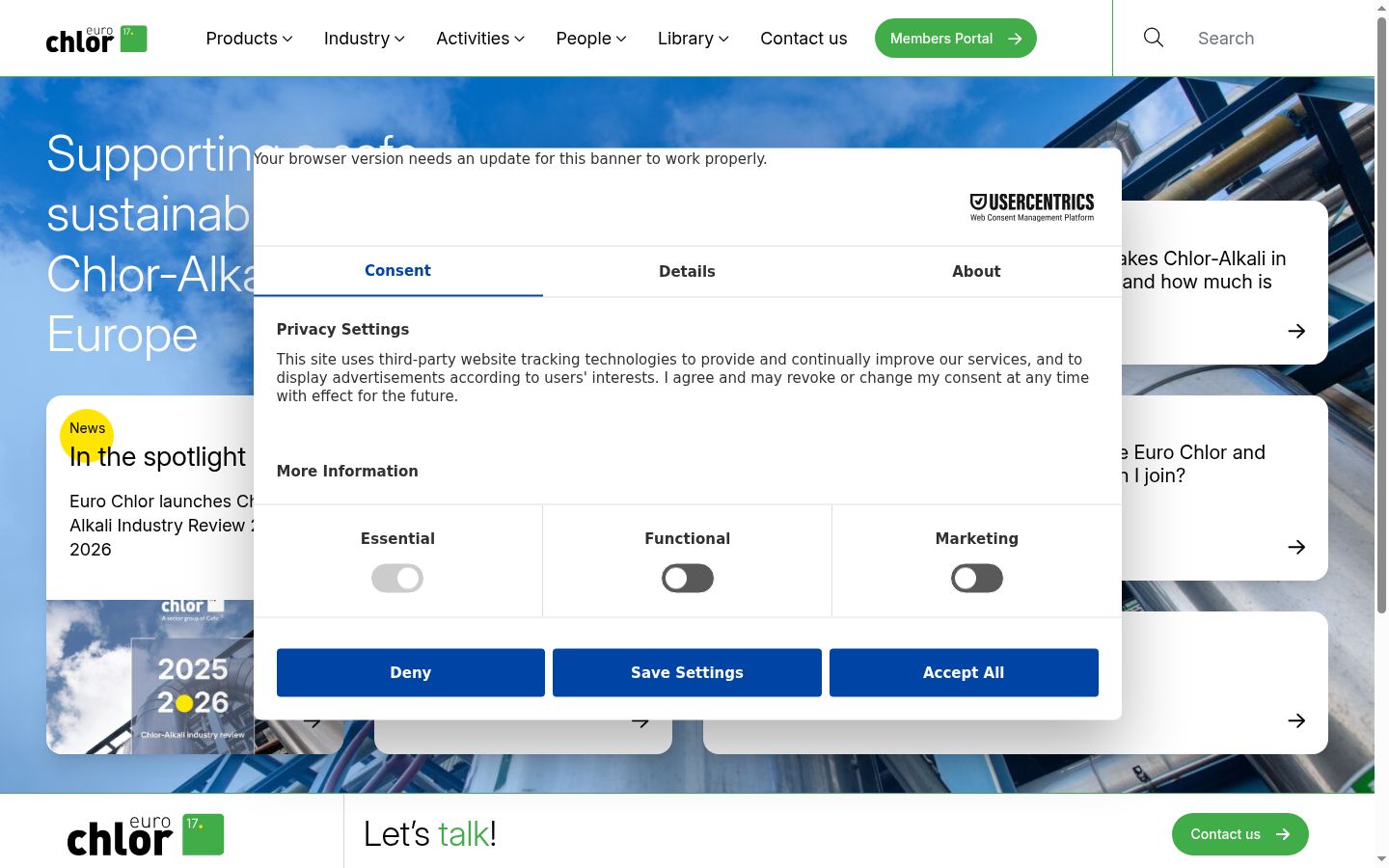Enable the Functional cookies switch
This screenshot has width=1389, height=868.
coord(688,579)
